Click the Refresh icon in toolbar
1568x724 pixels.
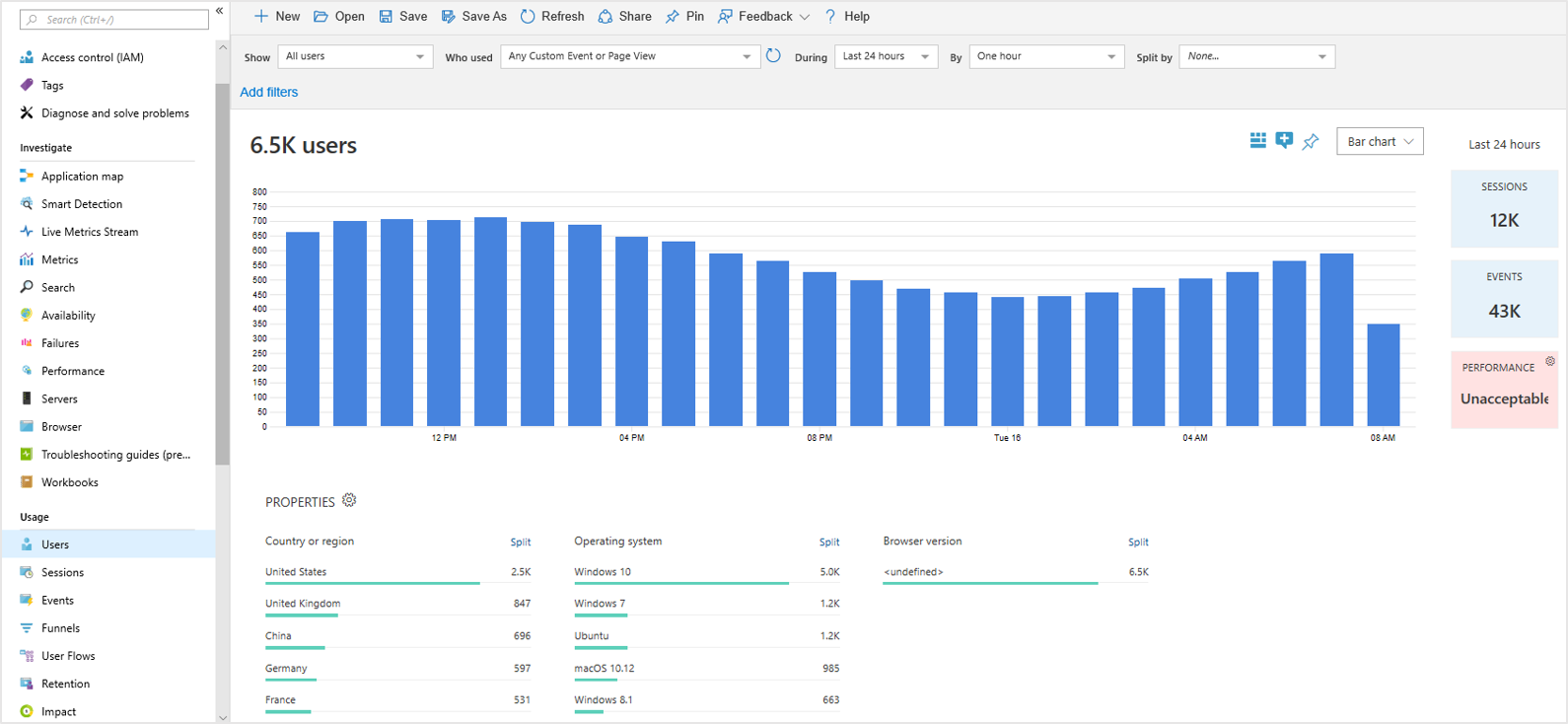(x=528, y=16)
